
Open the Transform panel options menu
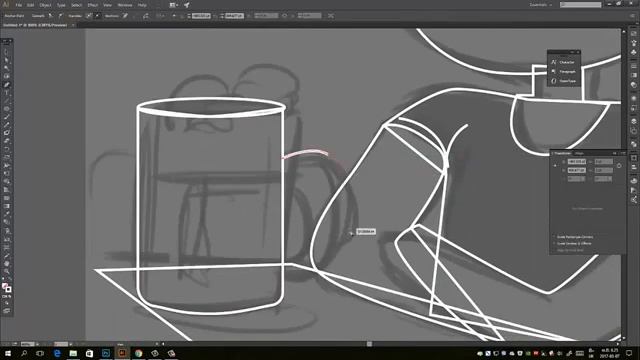click(x=623, y=153)
